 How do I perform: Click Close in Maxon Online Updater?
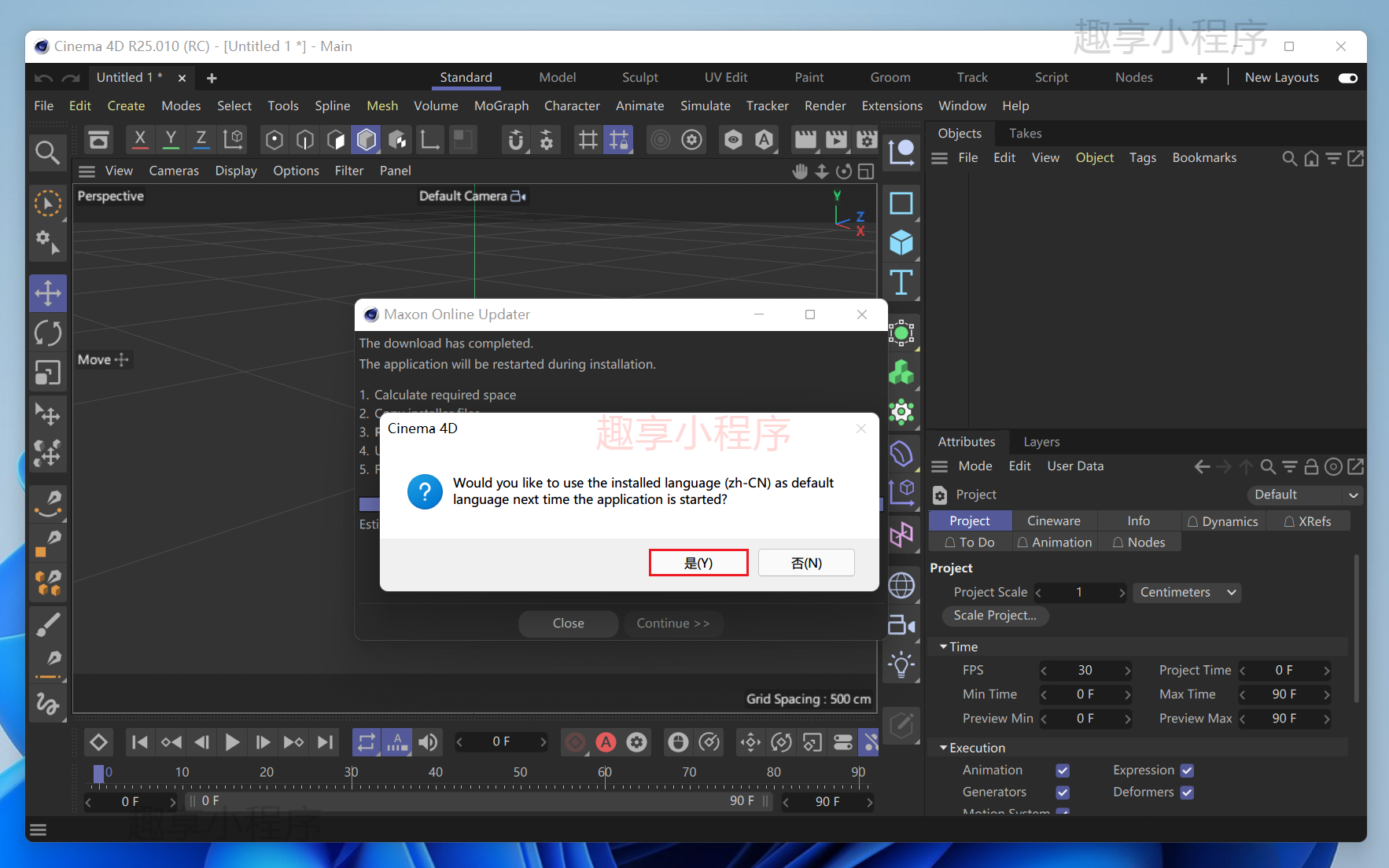point(568,623)
